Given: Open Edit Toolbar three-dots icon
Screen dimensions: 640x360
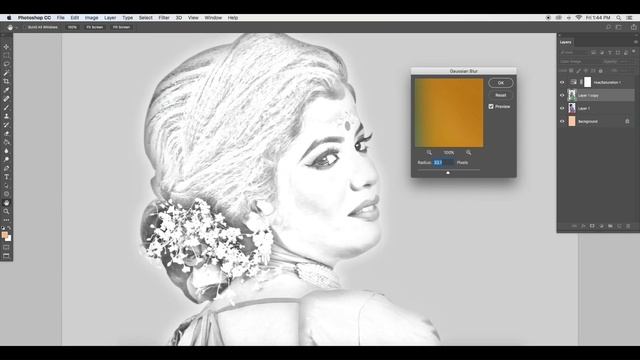Looking at the screenshot, I should coord(6,220).
